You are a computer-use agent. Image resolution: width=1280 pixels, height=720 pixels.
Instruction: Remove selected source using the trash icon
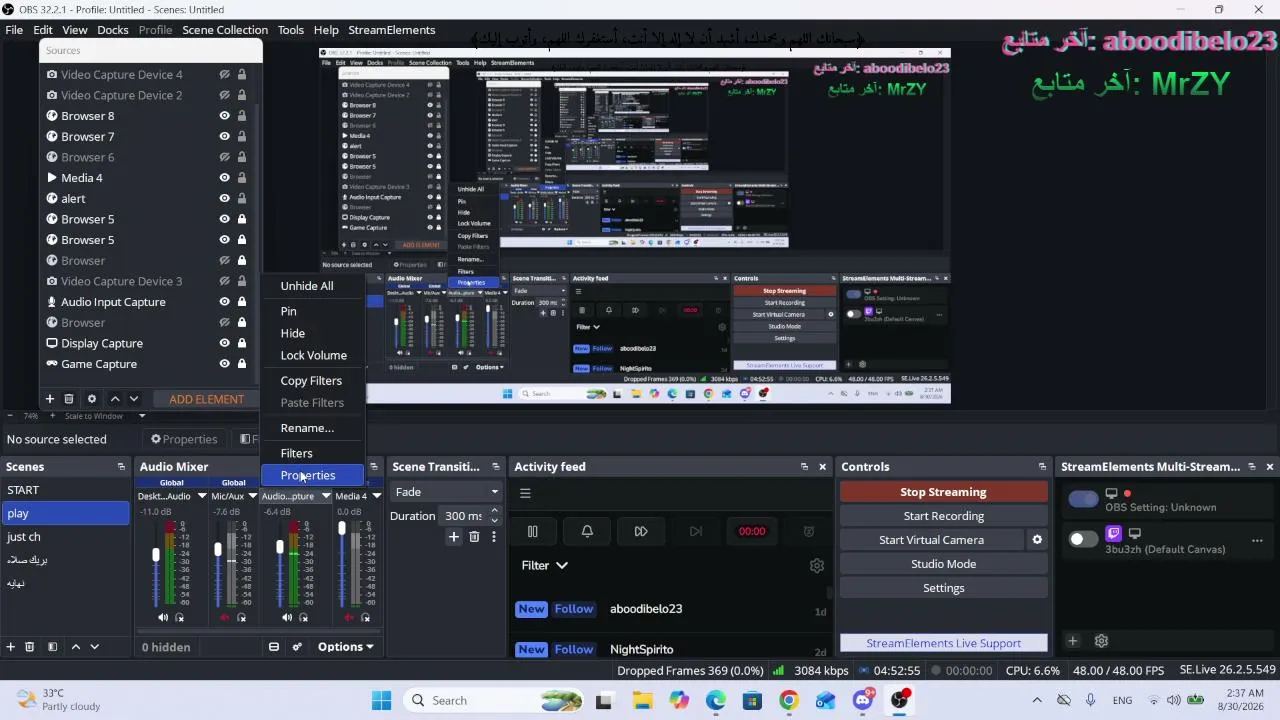point(69,399)
